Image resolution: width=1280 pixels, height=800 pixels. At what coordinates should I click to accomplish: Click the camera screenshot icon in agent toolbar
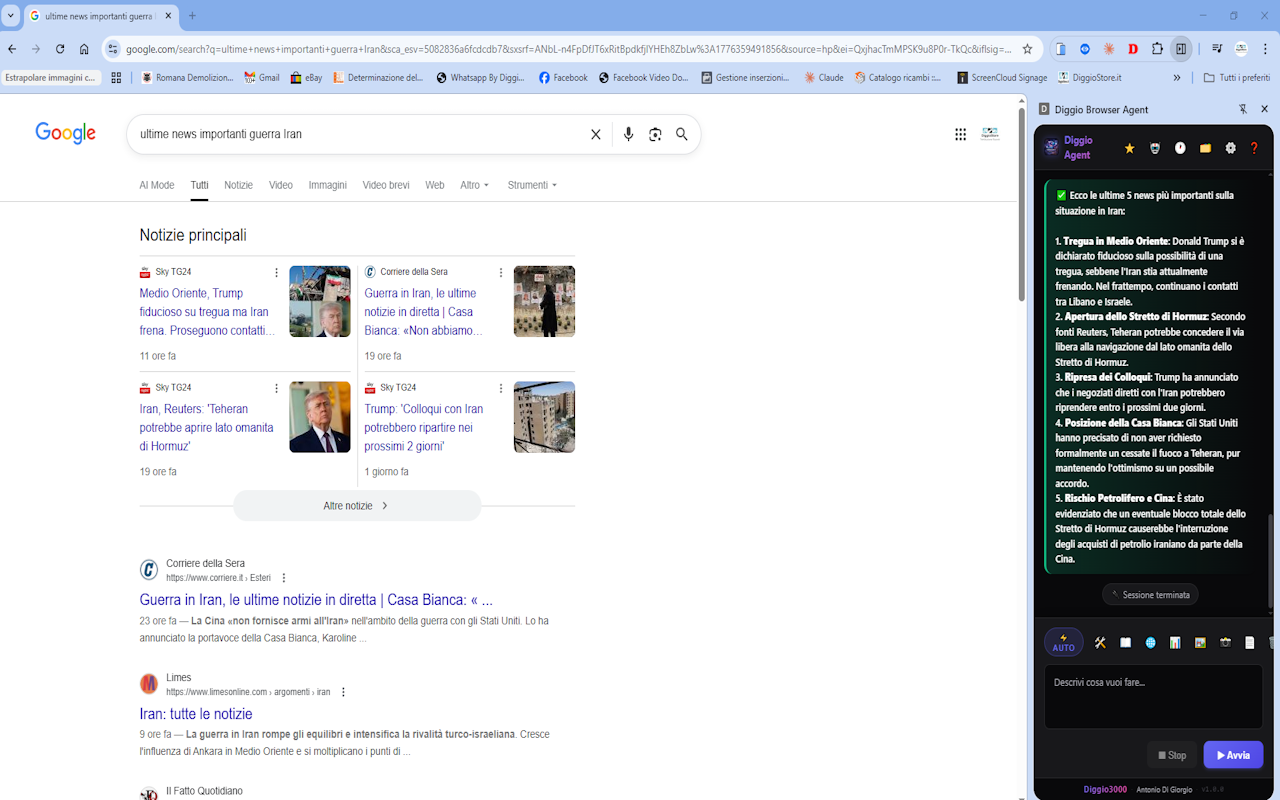(1225, 643)
